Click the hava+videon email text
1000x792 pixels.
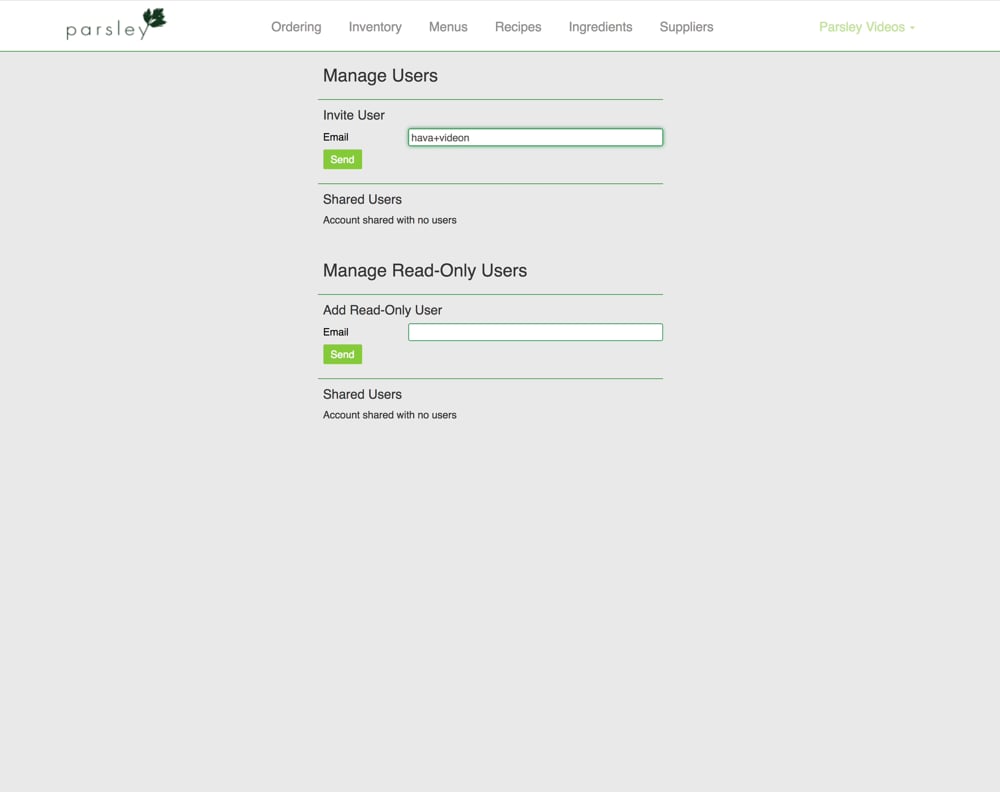[x=440, y=137]
